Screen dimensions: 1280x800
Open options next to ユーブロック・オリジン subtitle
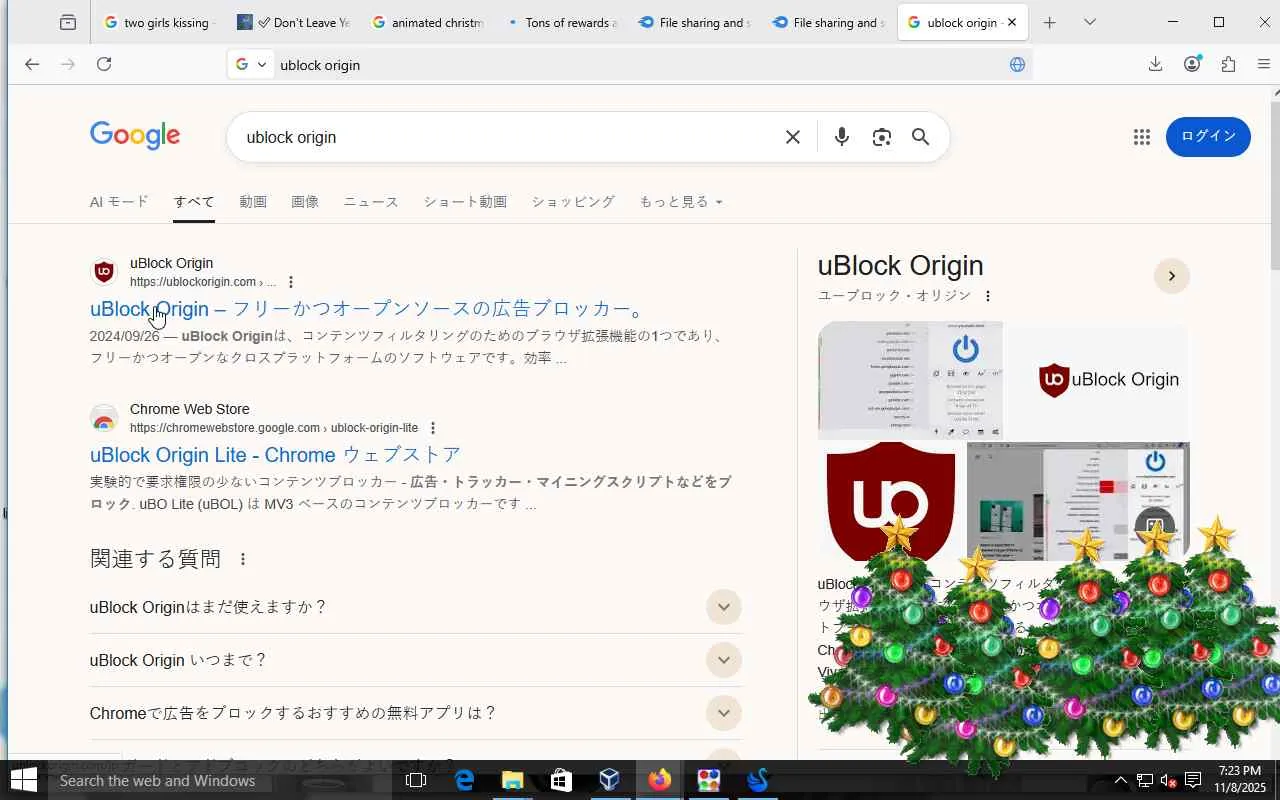(988, 296)
